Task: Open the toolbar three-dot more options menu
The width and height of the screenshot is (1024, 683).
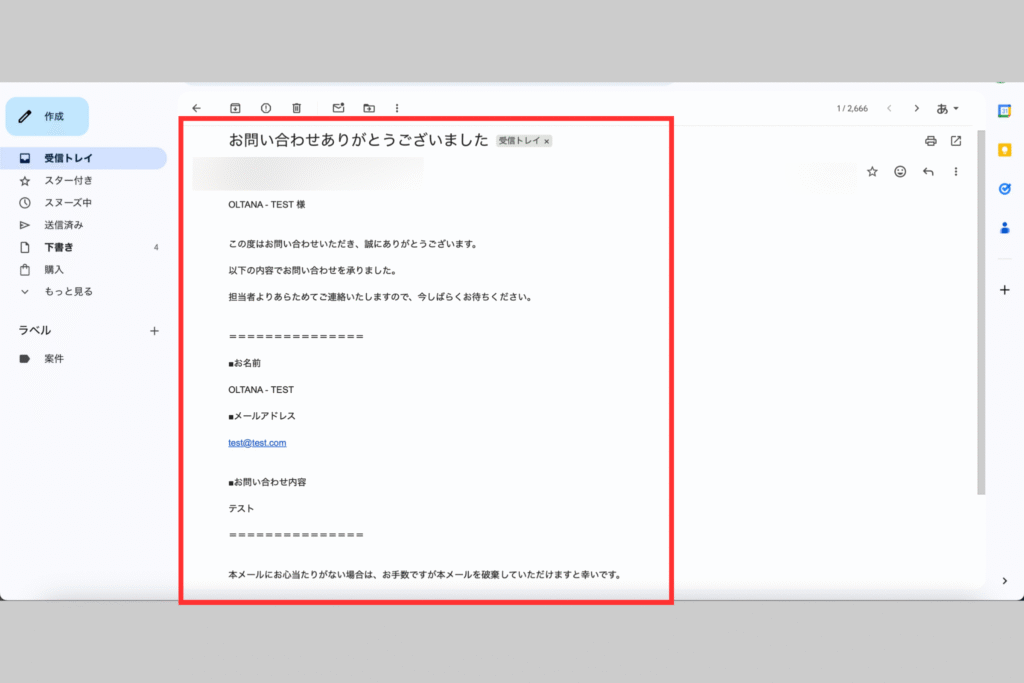Action: pyautogui.click(x=397, y=108)
